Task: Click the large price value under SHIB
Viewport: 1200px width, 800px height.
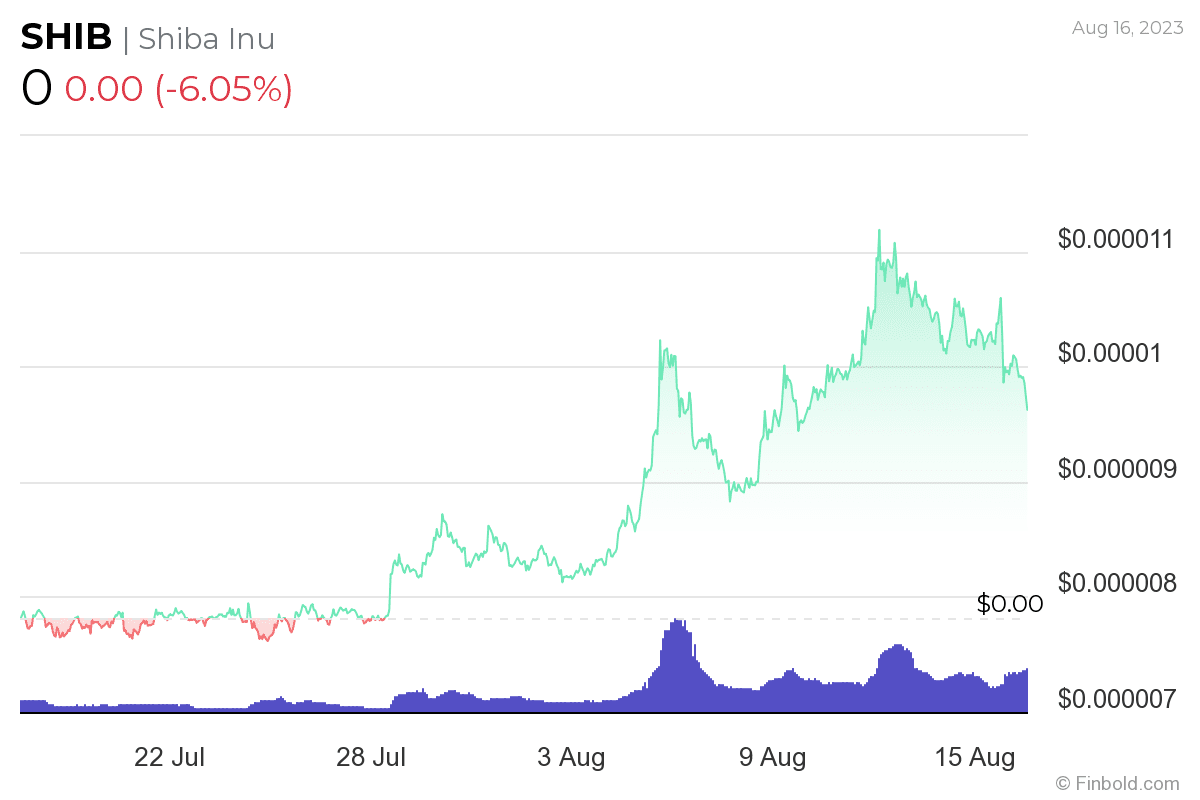Action: (36, 88)
